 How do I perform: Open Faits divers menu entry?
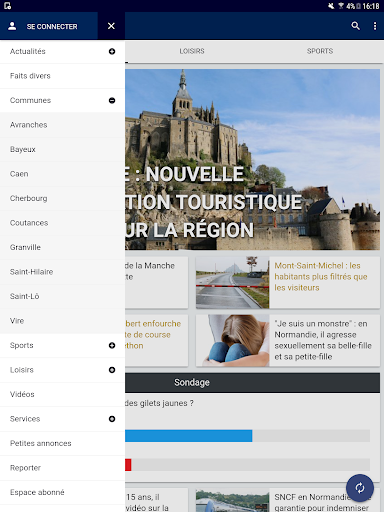pyautogui.click(x=62, y=76)
